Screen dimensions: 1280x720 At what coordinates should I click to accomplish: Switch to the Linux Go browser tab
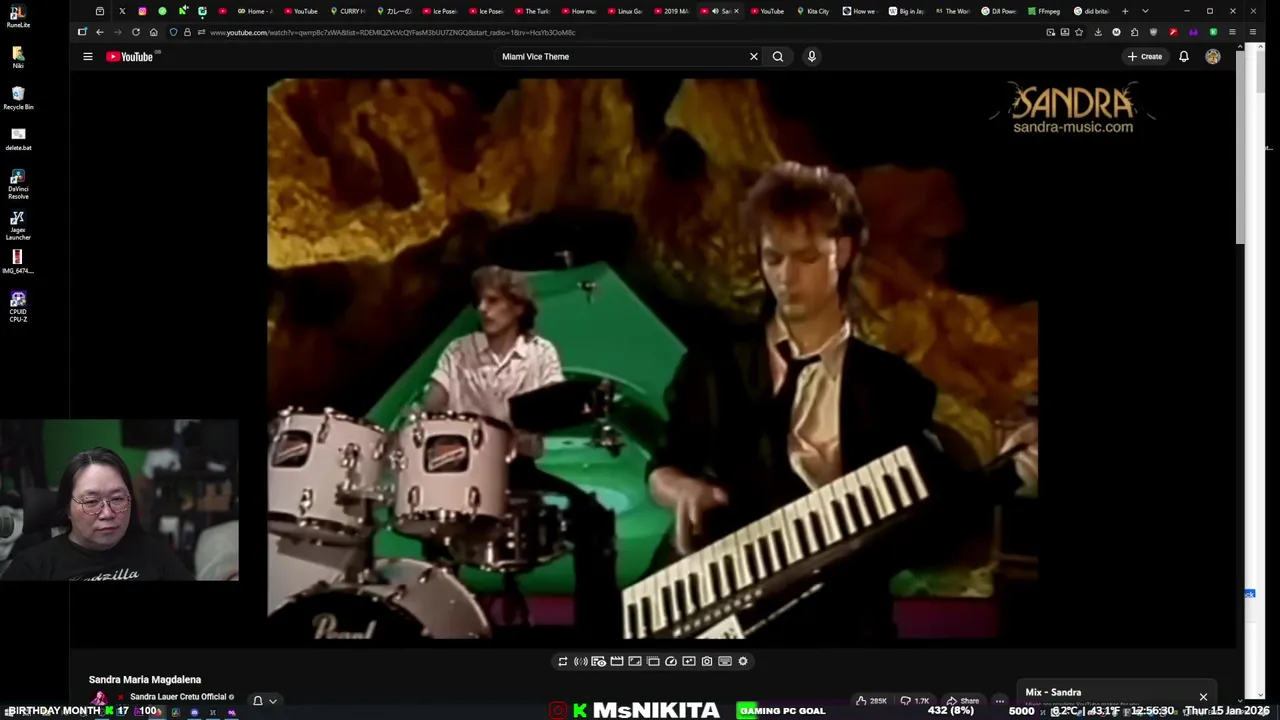pyautogui.click(x=626, y=11)
